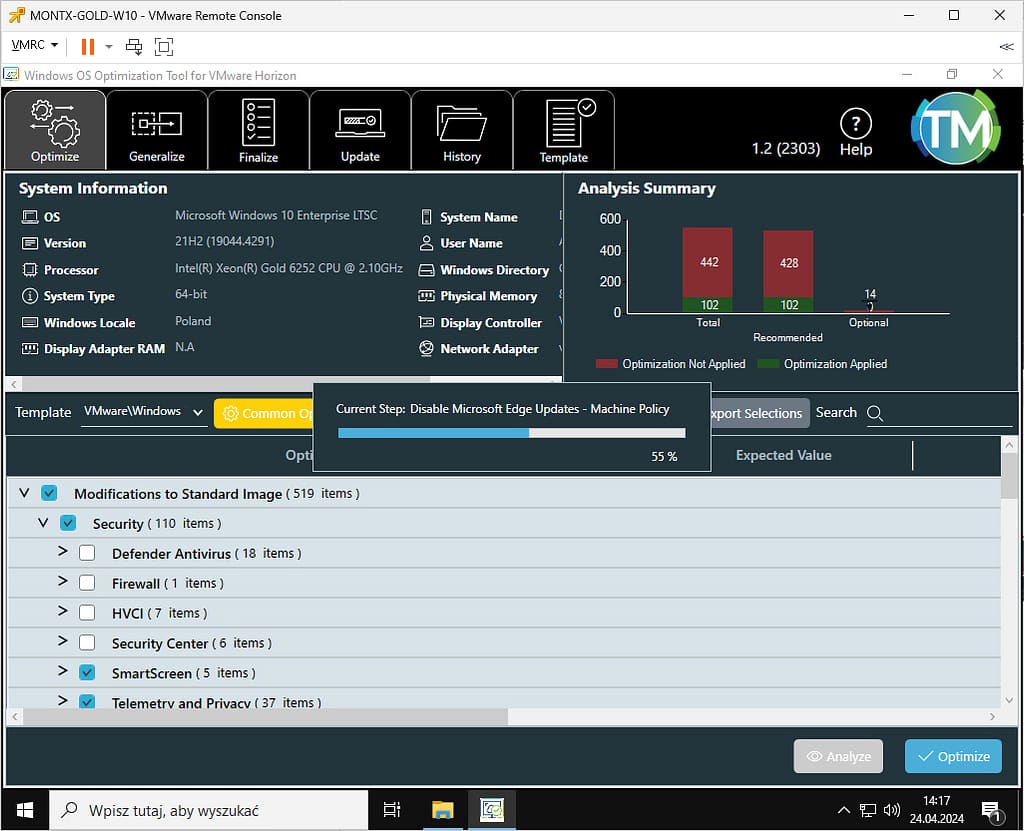
Task: Click the Optimize button at bottom right
Action: tap(954, 756)
